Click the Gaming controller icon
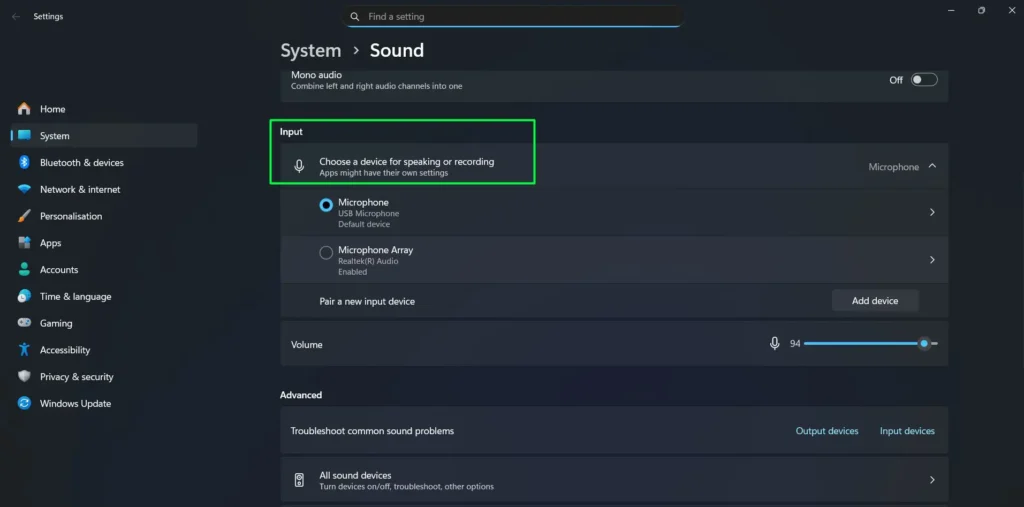Viewport: 1024px width, 507px height. coord(24,323)
